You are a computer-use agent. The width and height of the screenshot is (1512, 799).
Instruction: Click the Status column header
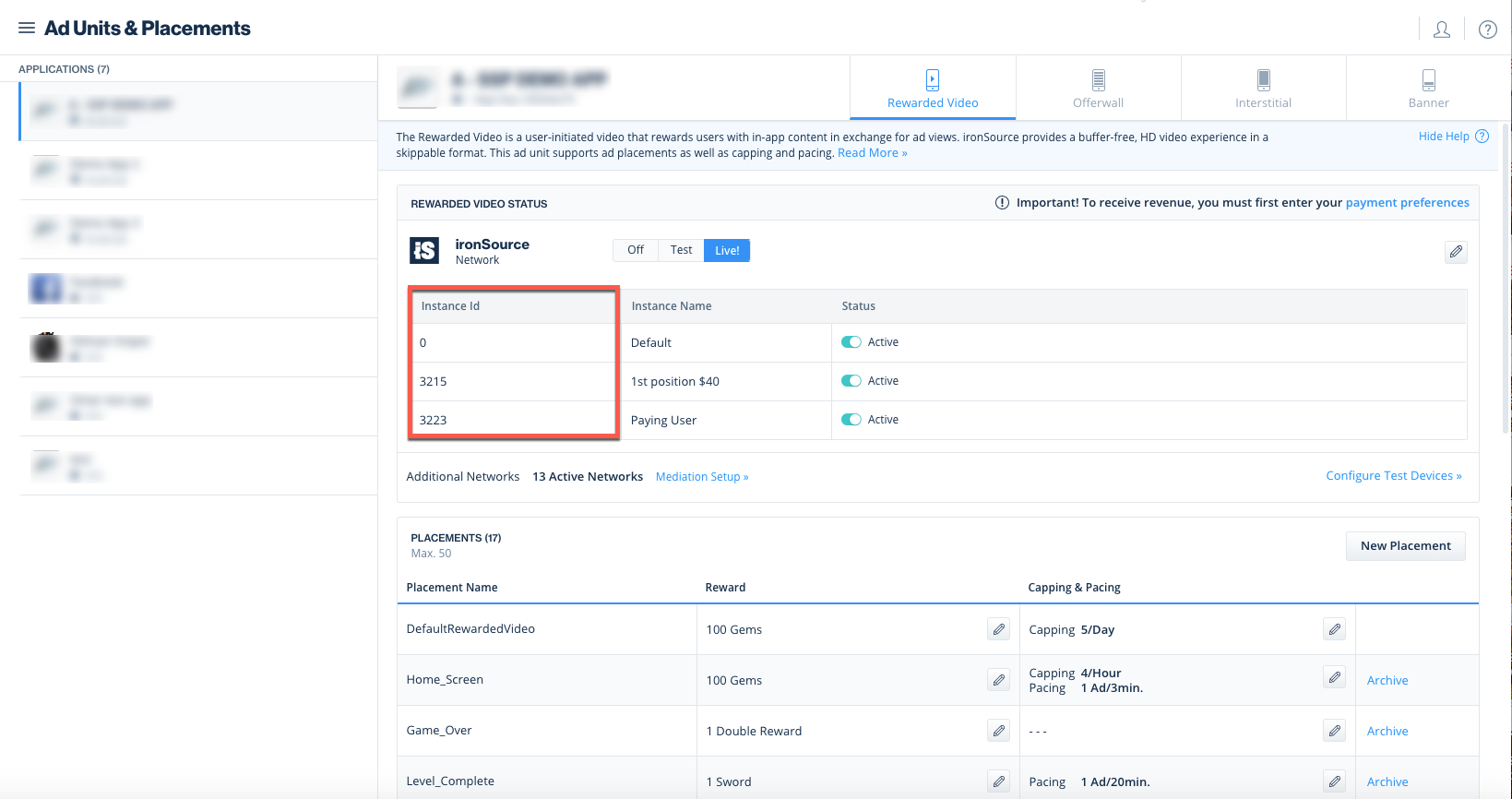pos(859,306)
